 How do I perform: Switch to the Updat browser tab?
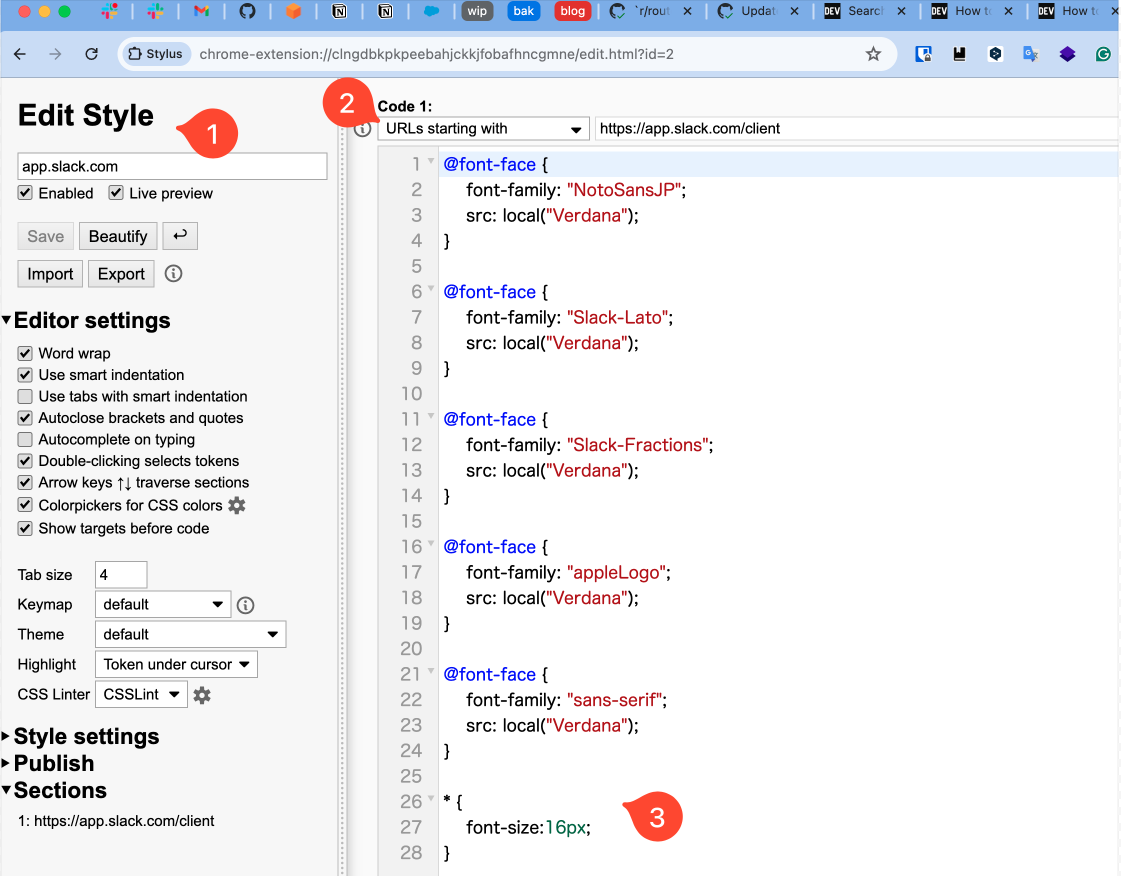749,11
